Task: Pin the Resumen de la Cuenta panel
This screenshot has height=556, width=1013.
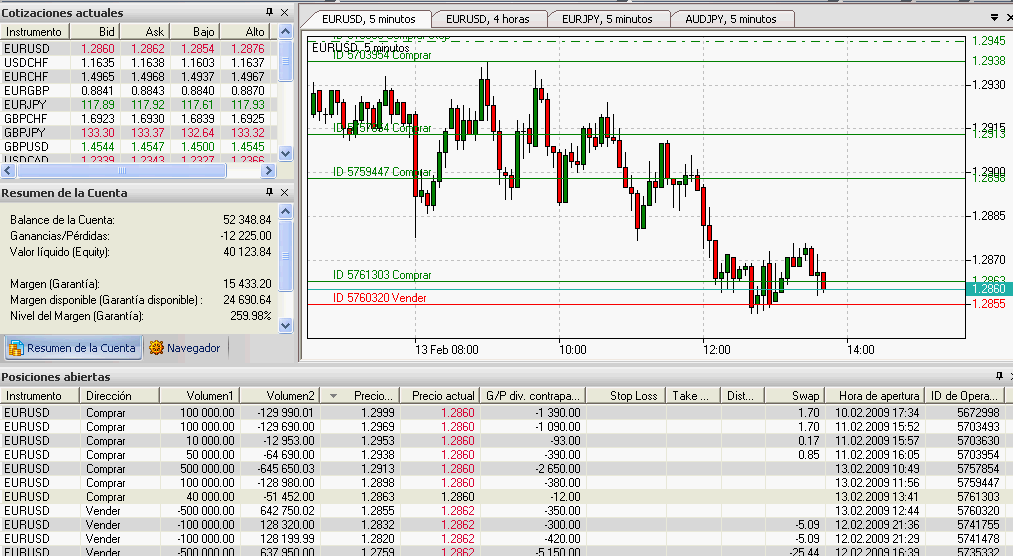Action: pos(269,192)
